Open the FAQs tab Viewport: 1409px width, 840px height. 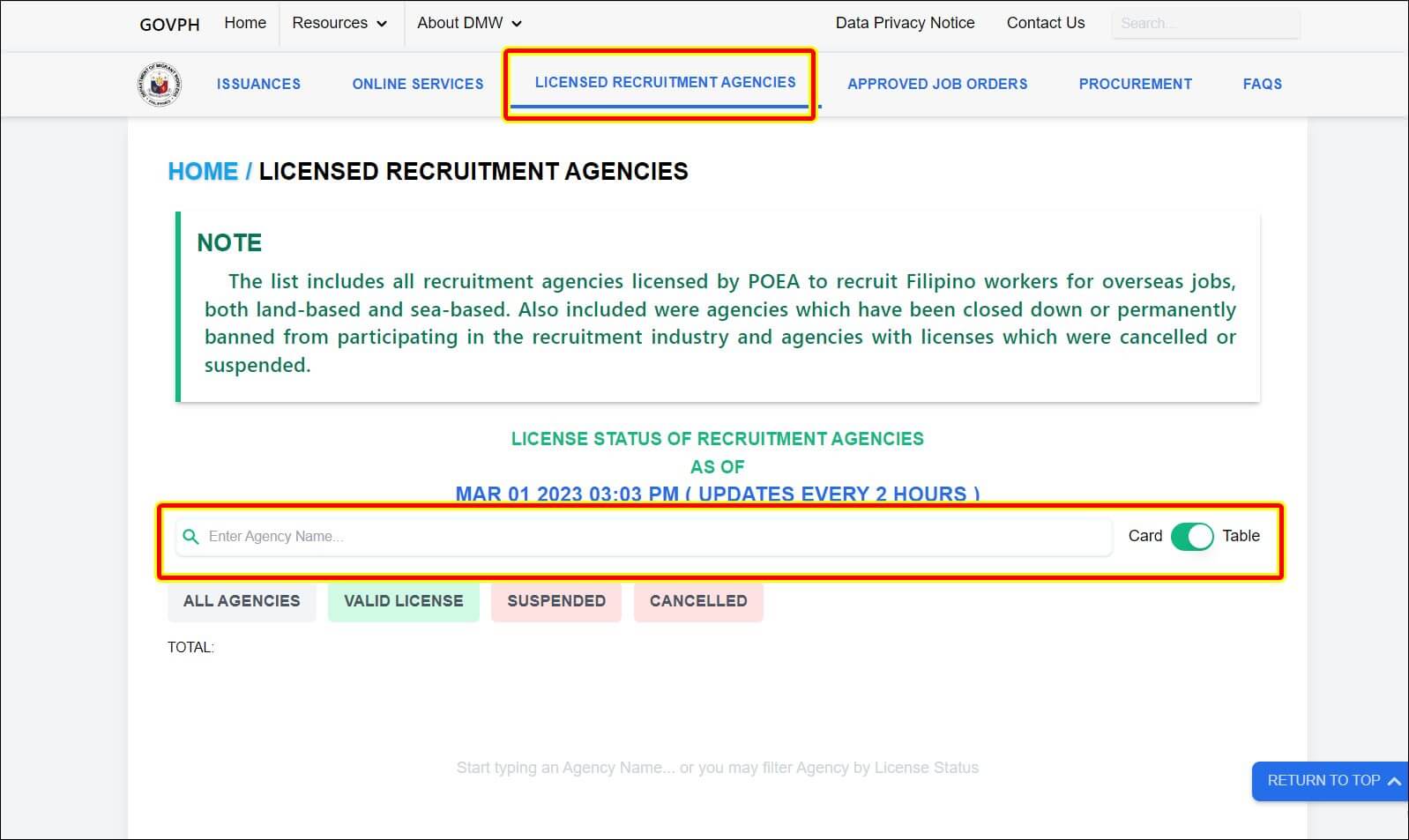[x=1263, y=84]
